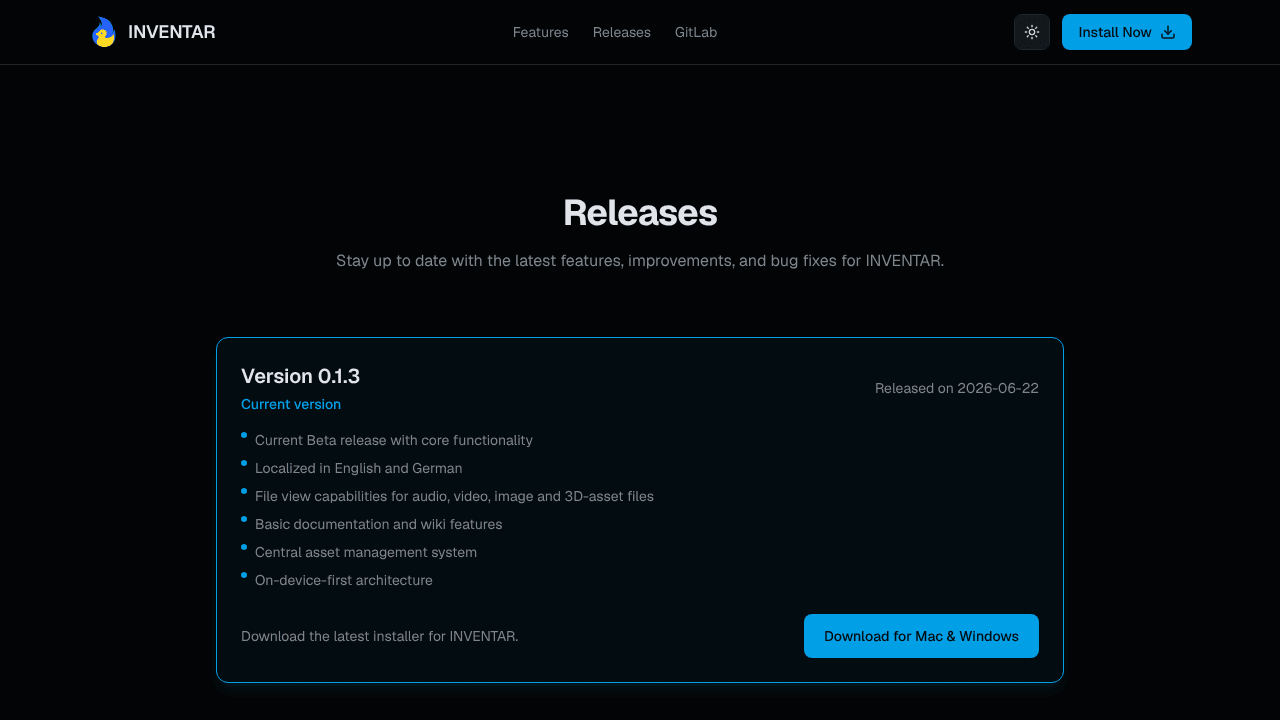This screenshot has height=720, width=1280.
Task: Toggle light theme with the sun icon
Action: tap(1032, 32)
